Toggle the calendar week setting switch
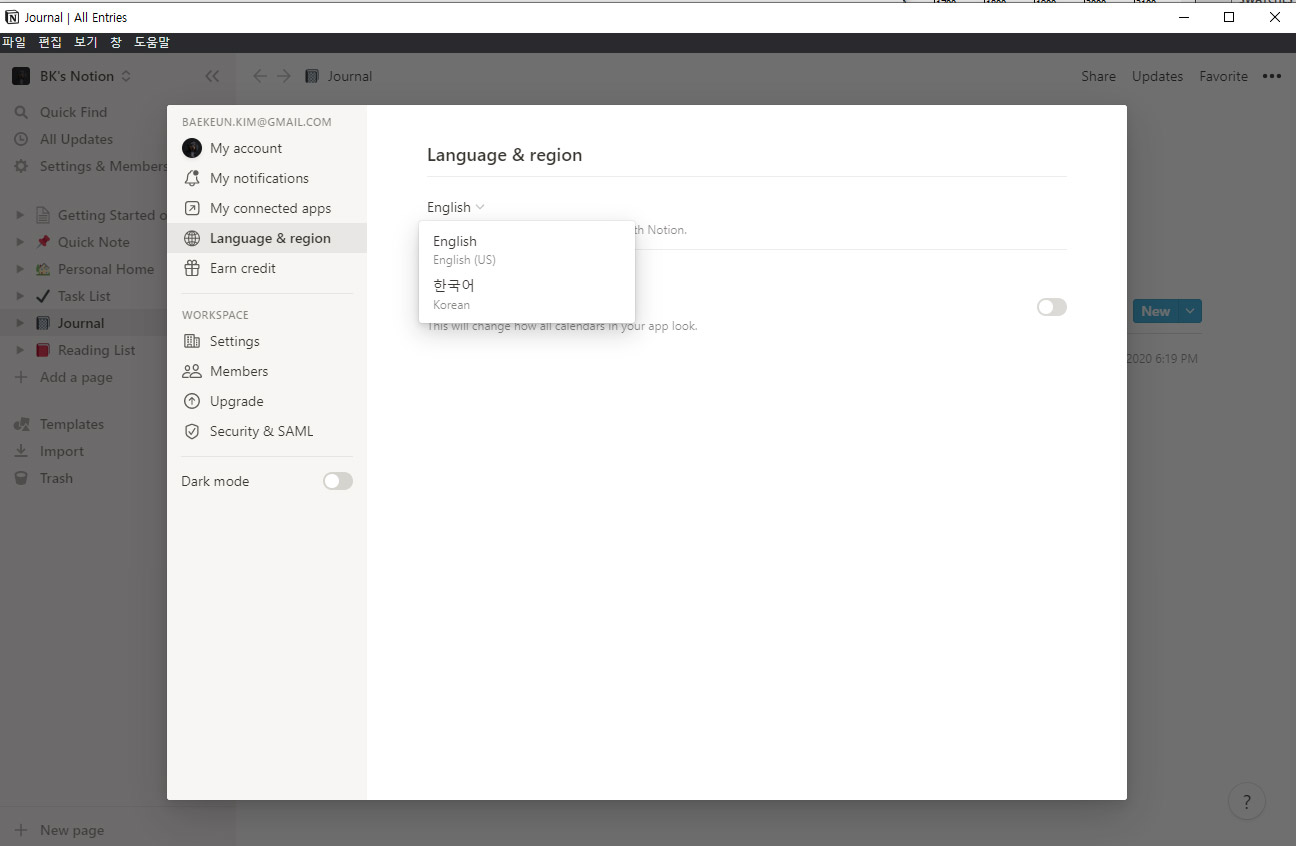The height and width of the screenshot is (846, 1296). tap(1052, 307)
